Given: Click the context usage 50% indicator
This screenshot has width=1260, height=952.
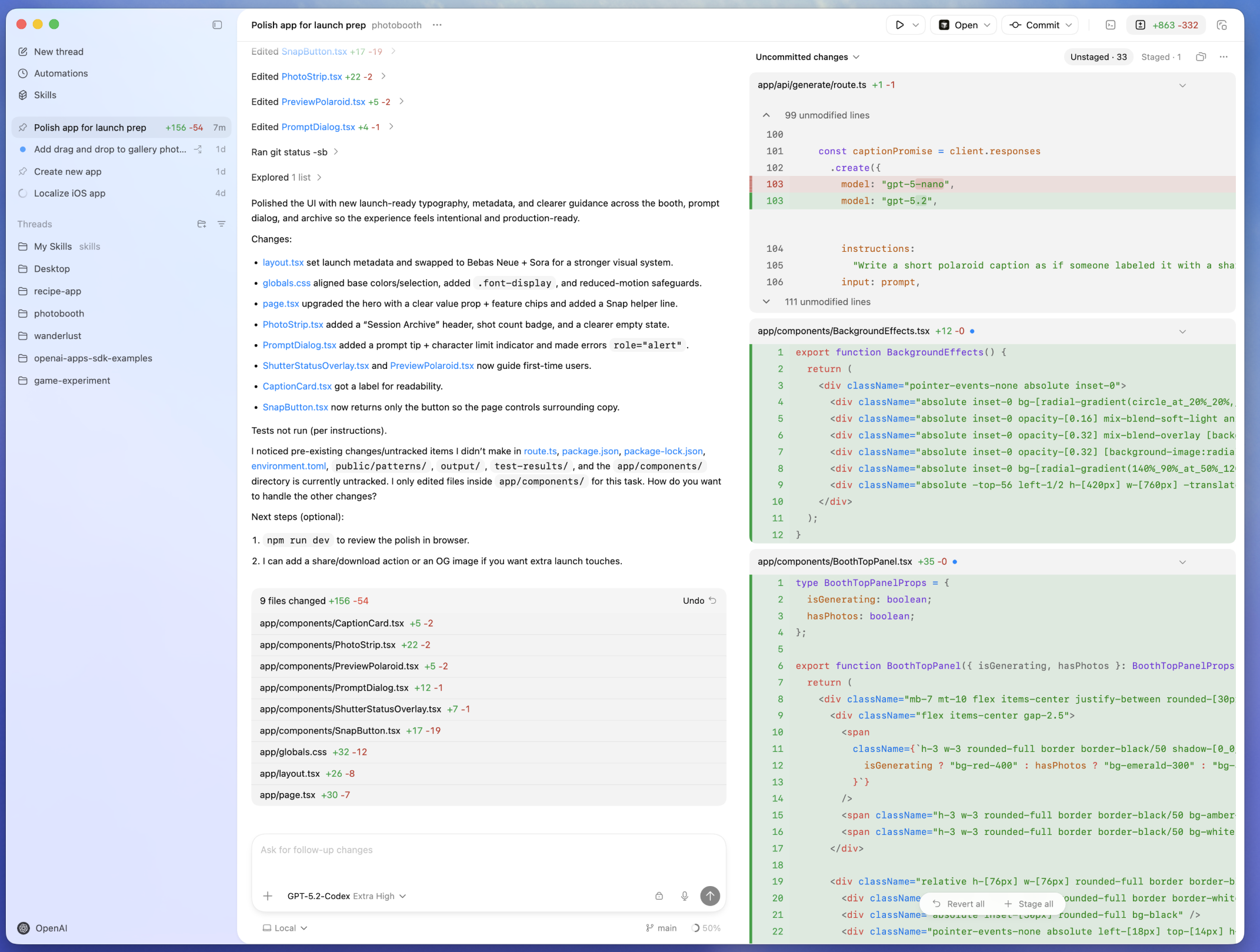Looking at the screenshot, I should 706,928.
